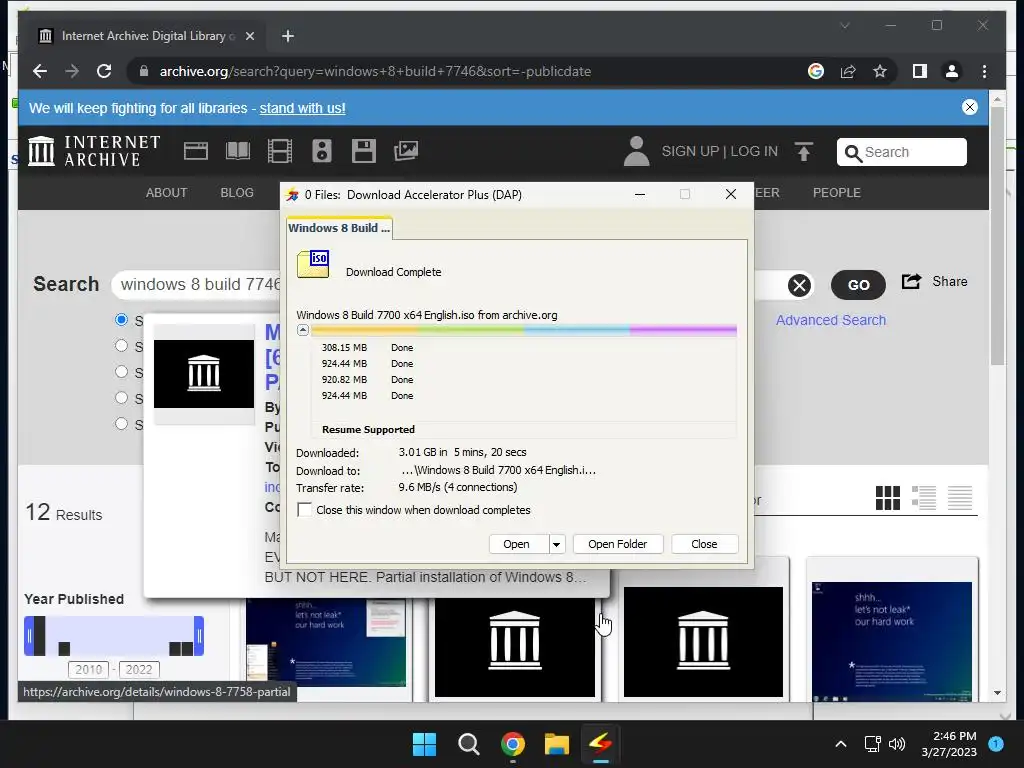Image resolution: width=1024 pixels, height=768 pixels.
Task: Open the Internet Archive texts book icon
Action: pos(238,151)
